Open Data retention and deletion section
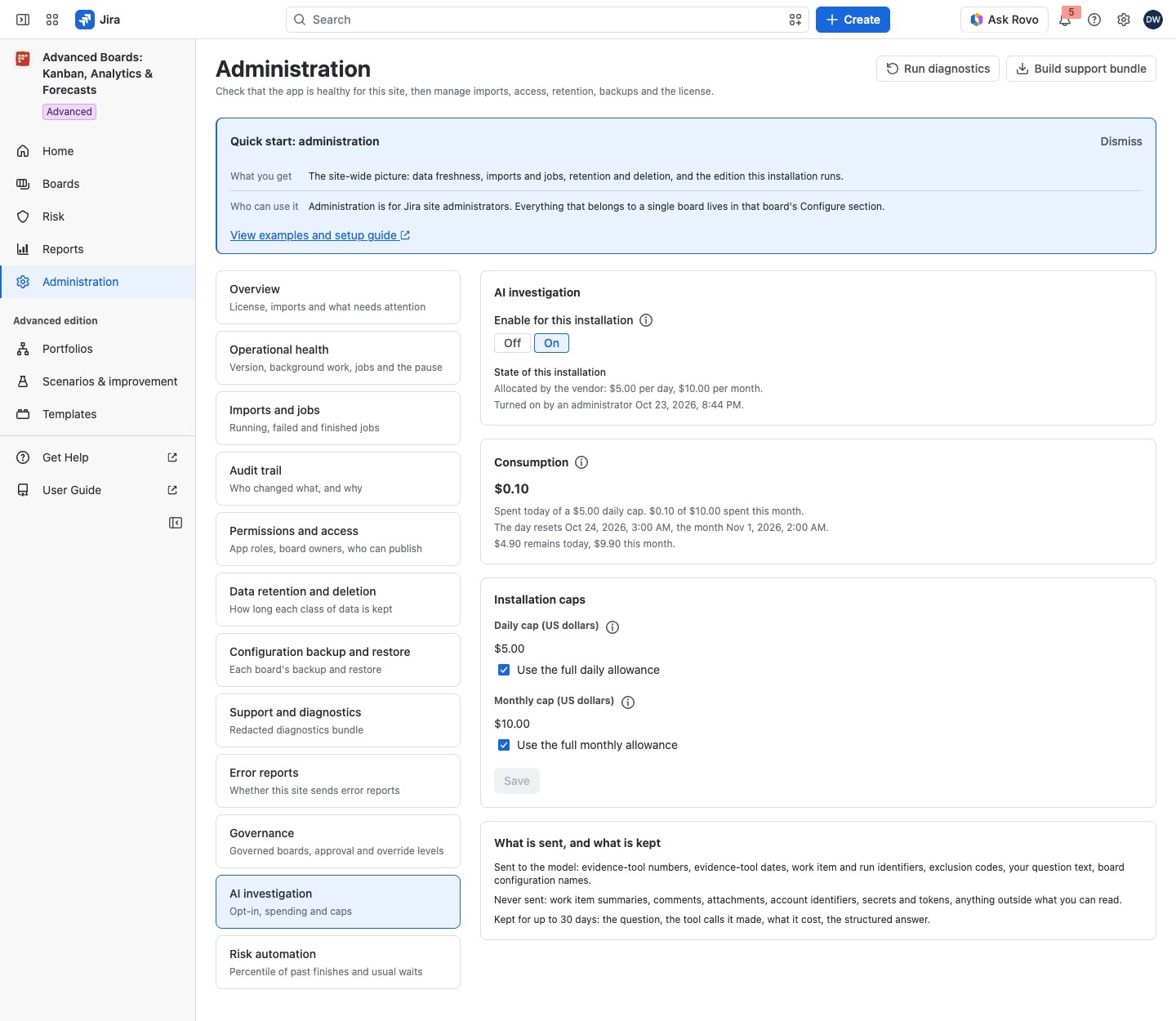The image size is (1176, 1021). point(338,600)
